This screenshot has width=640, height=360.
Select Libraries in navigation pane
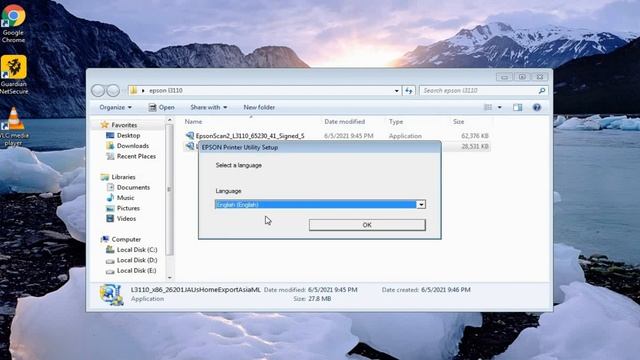click(x=123, y=177)
